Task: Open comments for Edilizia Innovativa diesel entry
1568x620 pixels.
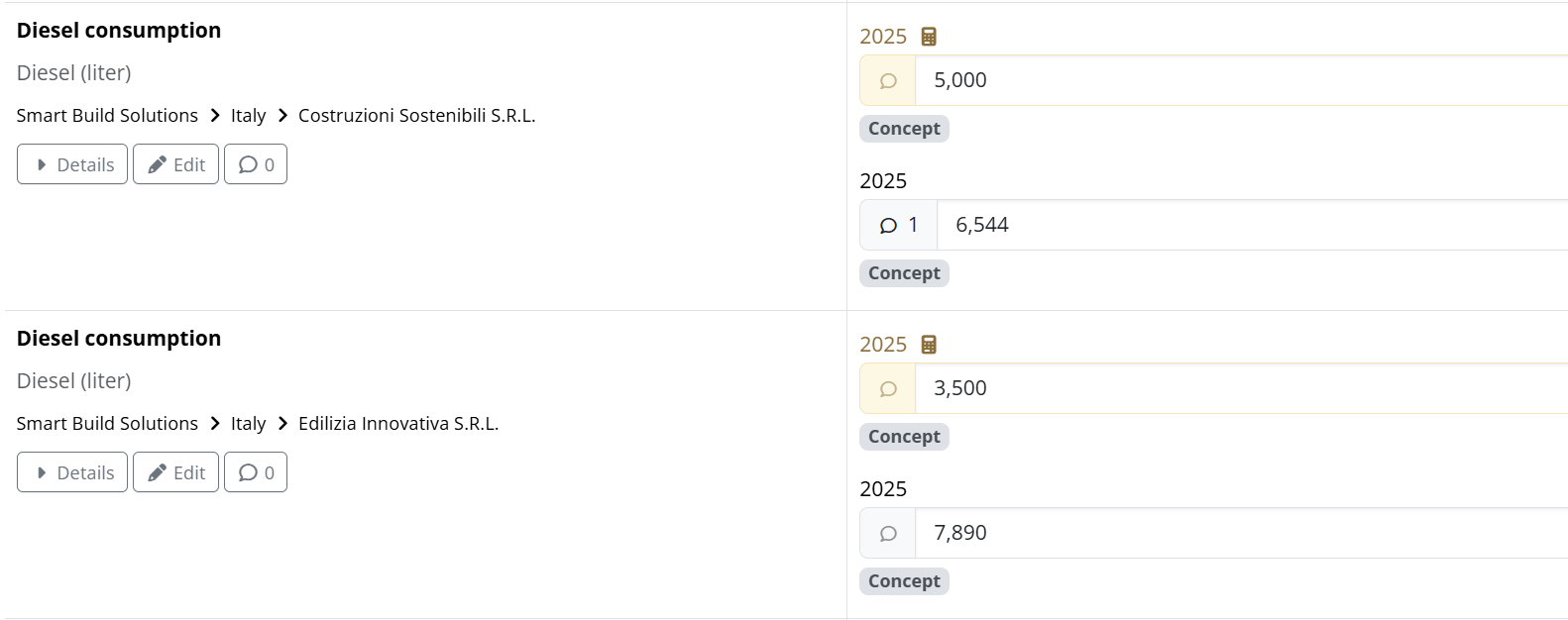Action: [256, 472]
